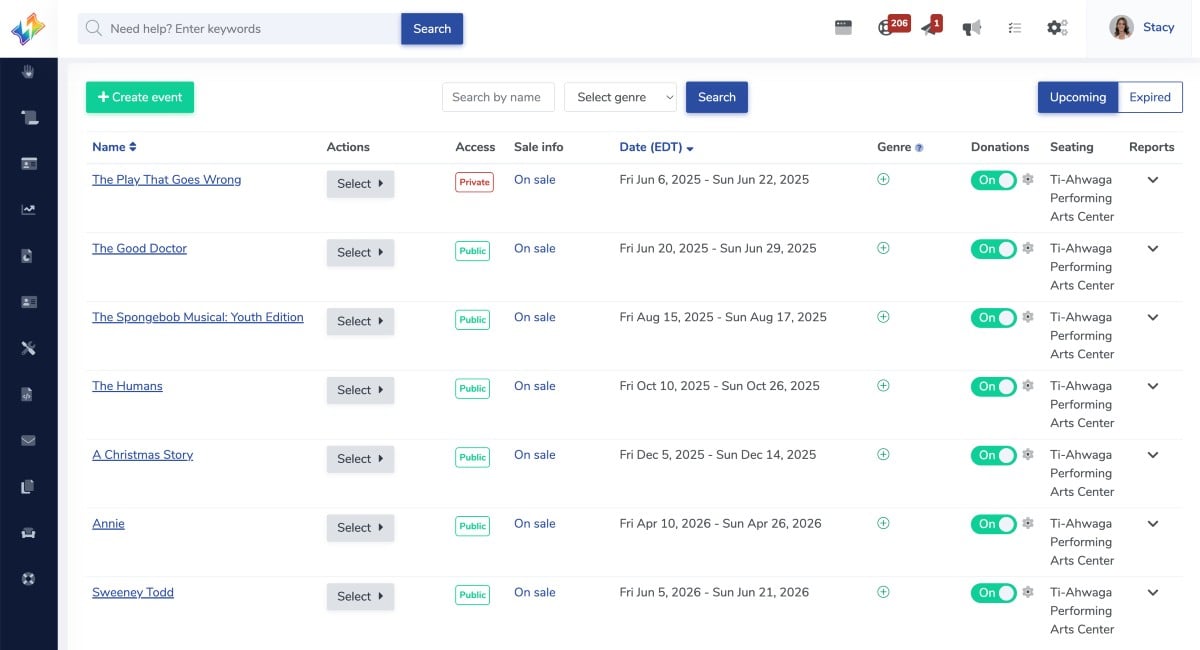Open the checklist icon in the top bar

point(1014,28)
